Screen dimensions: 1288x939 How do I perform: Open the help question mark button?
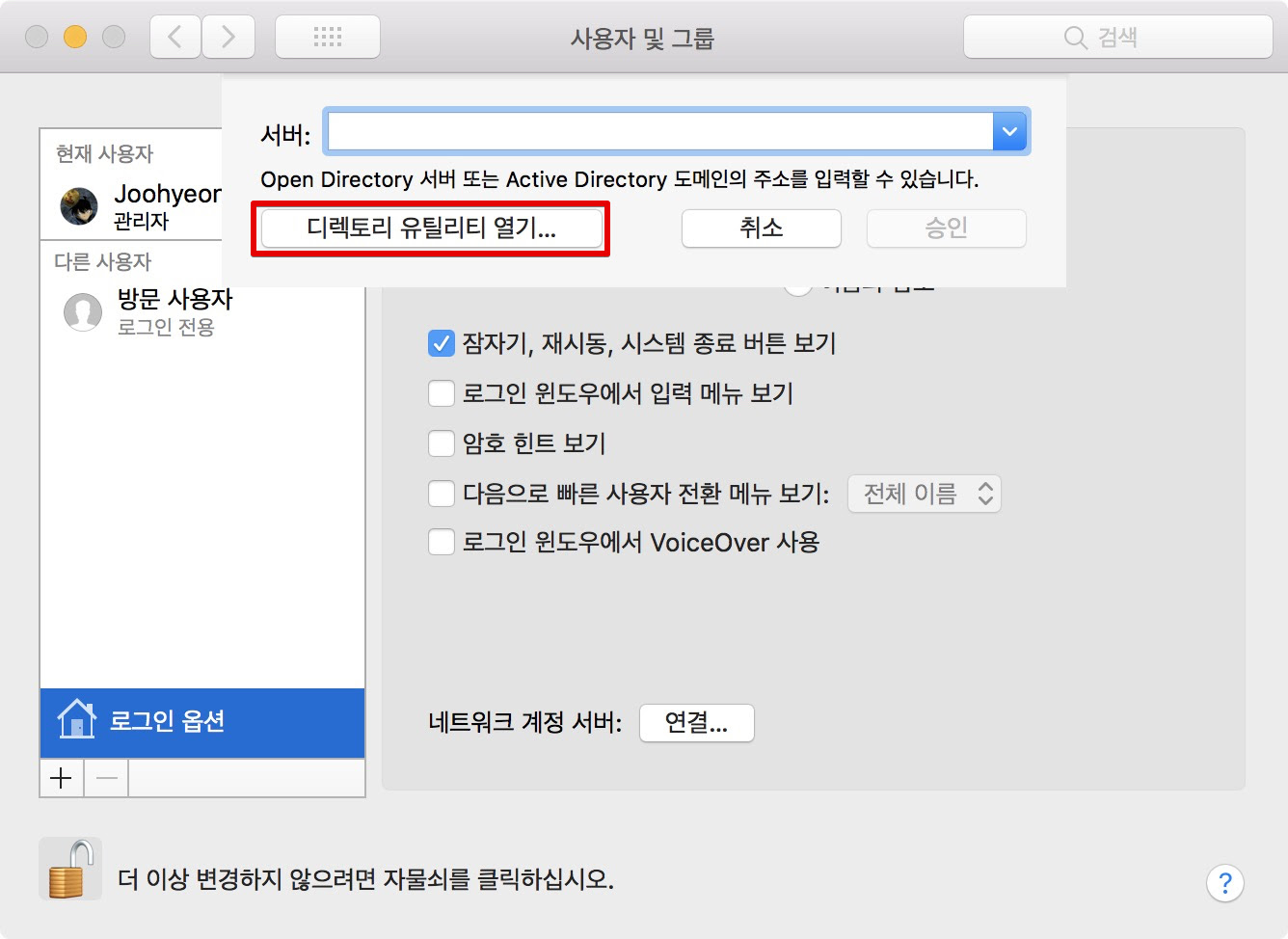(x=1224, y=882)
